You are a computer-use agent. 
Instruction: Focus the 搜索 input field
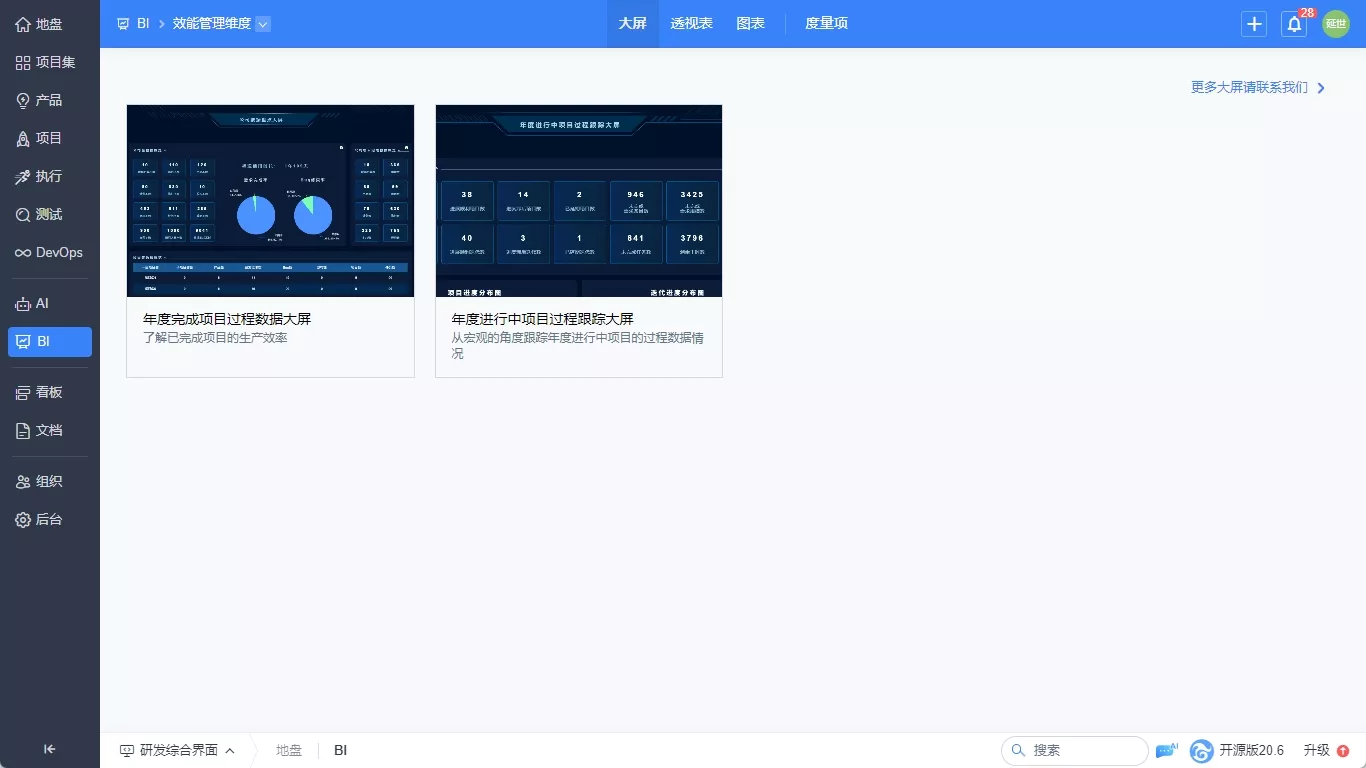point(1075,750)
